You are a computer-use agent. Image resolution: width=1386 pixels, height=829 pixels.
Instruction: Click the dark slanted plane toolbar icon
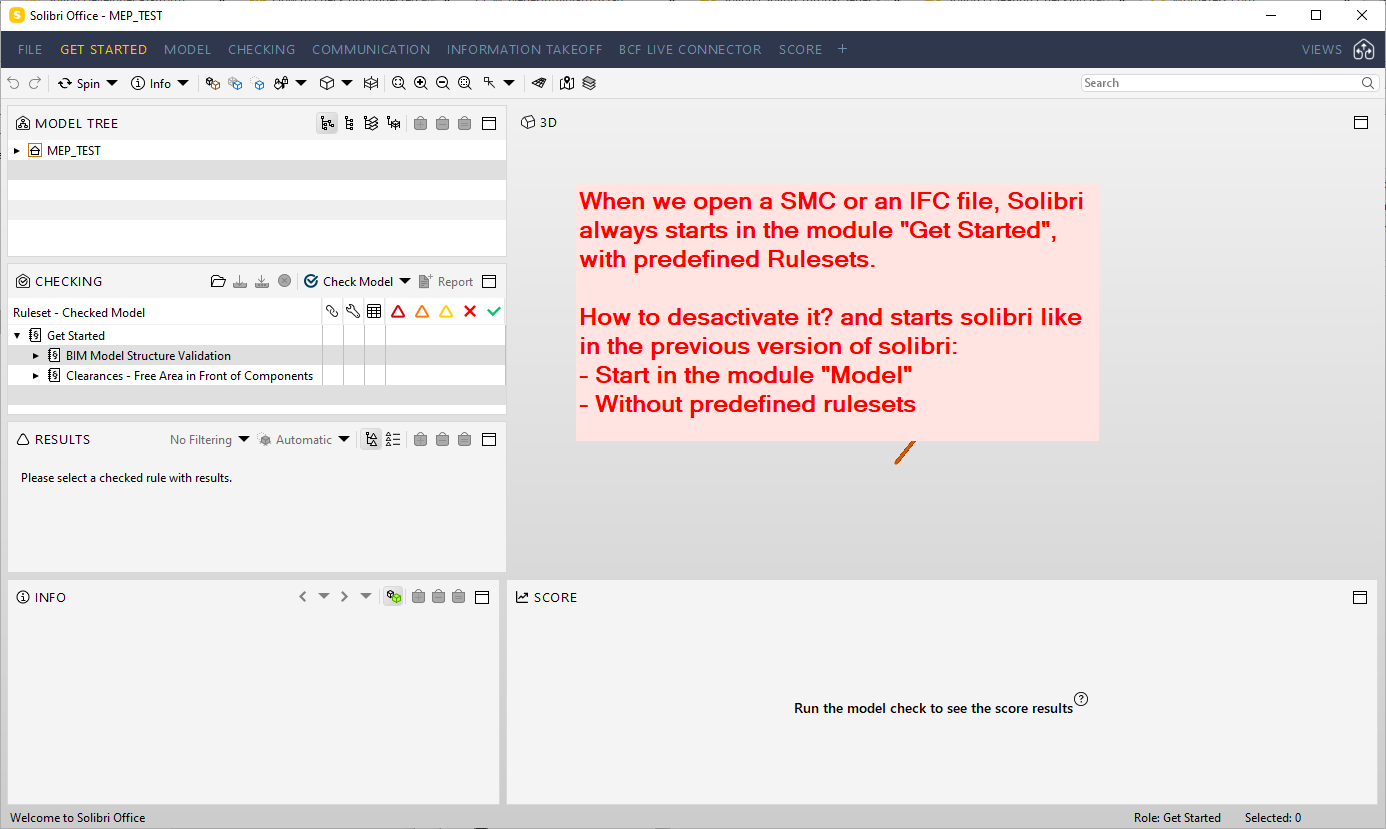coord(539,84)
